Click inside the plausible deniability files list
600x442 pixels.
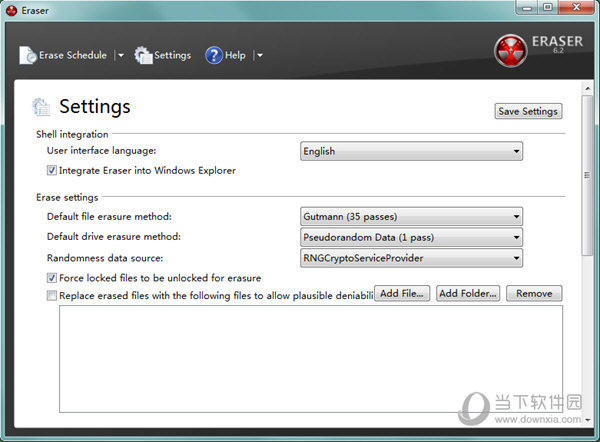[311, 359]
